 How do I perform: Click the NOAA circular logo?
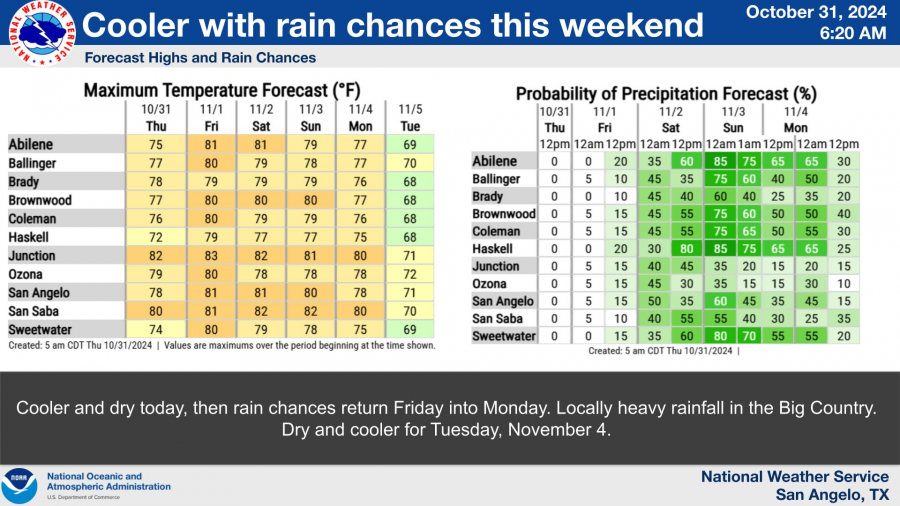[x=20, y=485]
